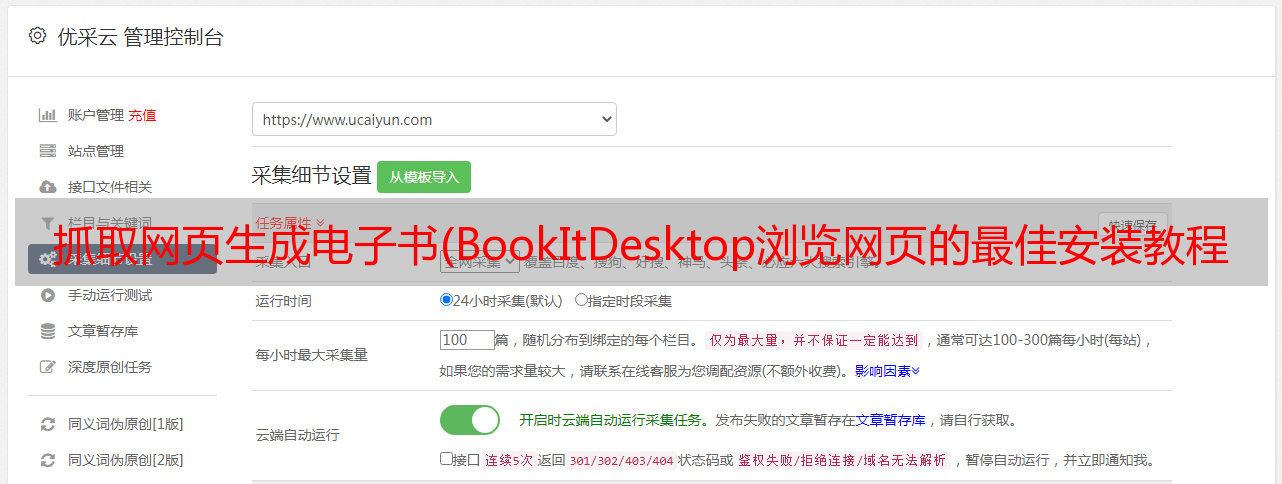Click the refresh icon for 同义词伪原创[1版]
Image resolution: width=1282 pixels, height=484 pixels.
[x=47, y=424]
